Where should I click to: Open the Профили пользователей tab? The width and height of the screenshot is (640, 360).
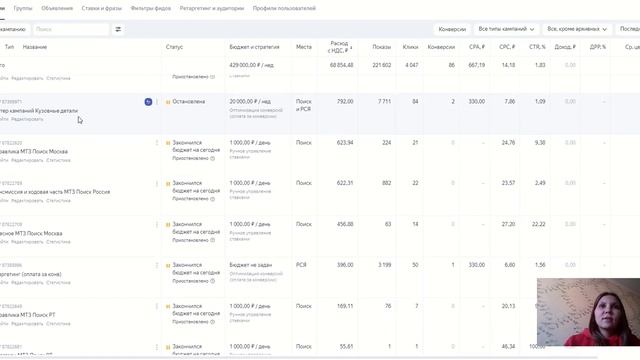pyautogui.click(x=284, y=8)
